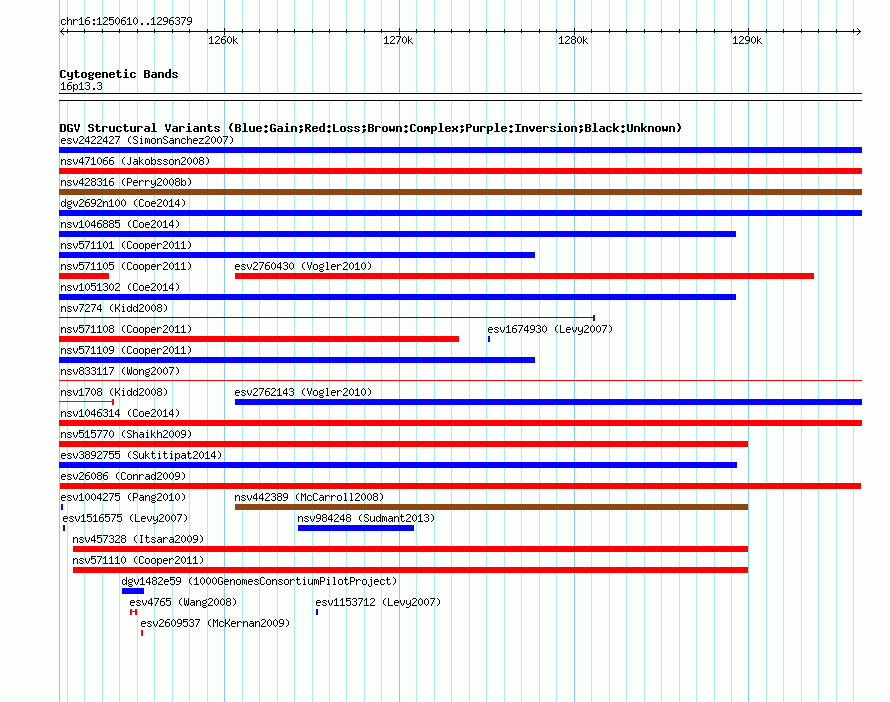The width and height of the screenshot is (890, 702).
Task: Open the nsv571101 (Cooper2011) variant label
Action: point(126,245)
